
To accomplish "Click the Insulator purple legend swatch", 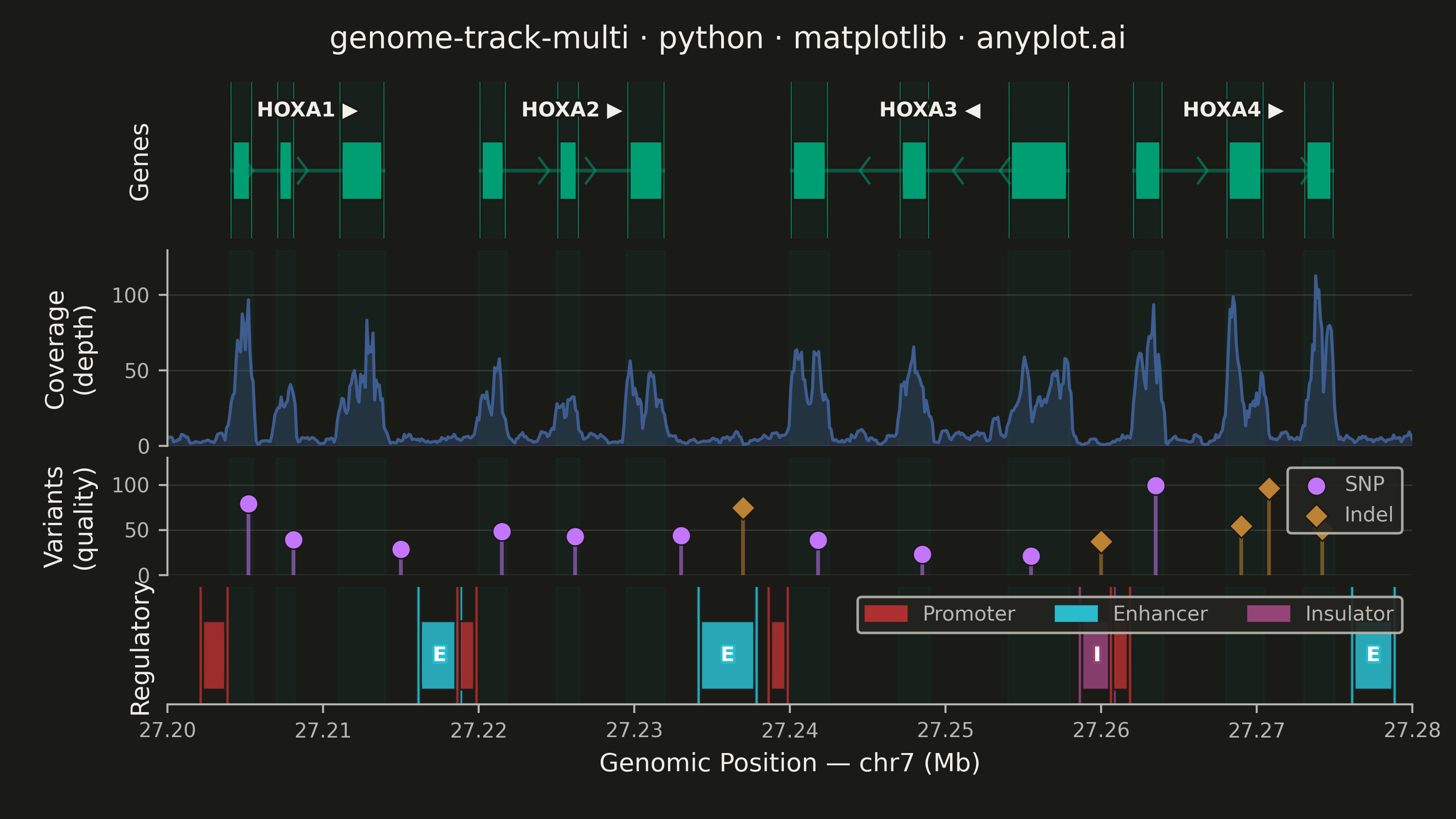I will (1269, 613).
